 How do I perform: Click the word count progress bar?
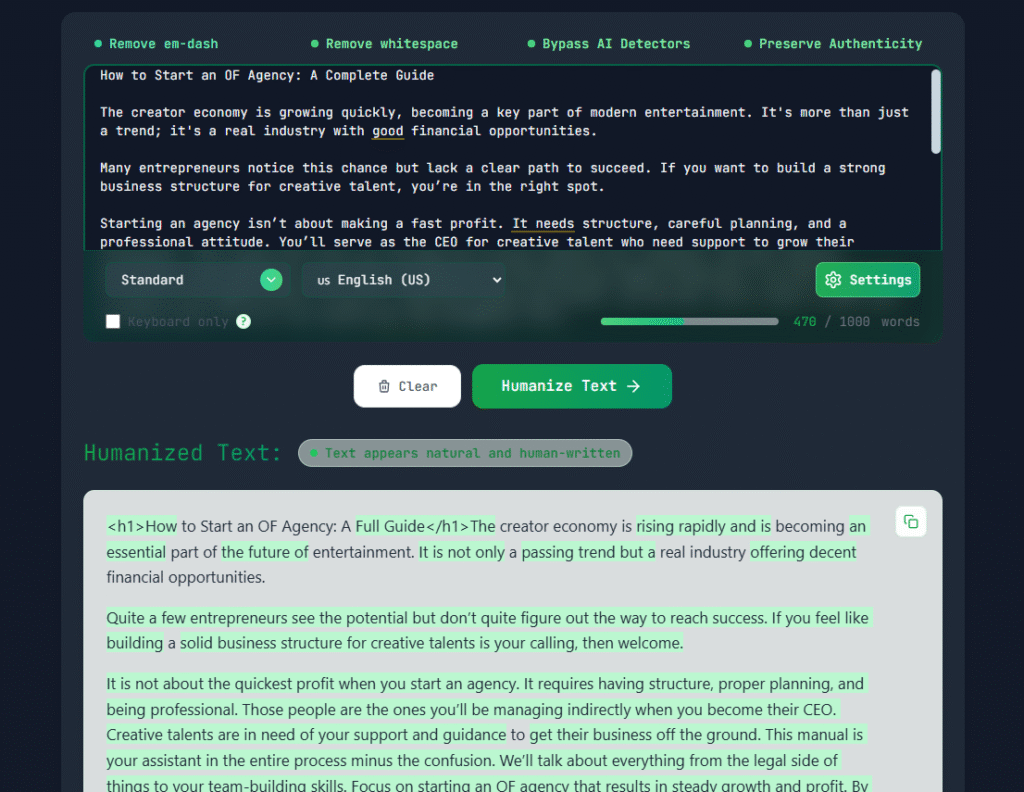pyautogui.click(x=689, y=322)
